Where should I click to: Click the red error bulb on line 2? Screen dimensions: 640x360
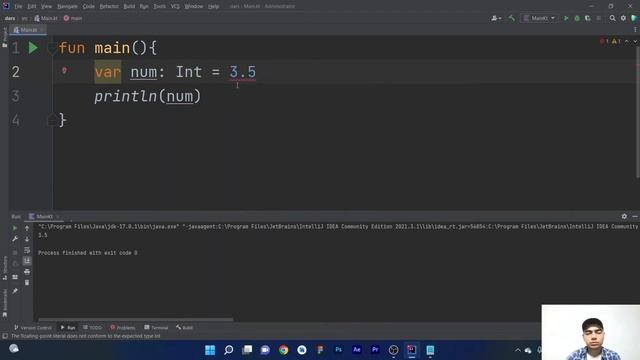(x=64, y=71)
